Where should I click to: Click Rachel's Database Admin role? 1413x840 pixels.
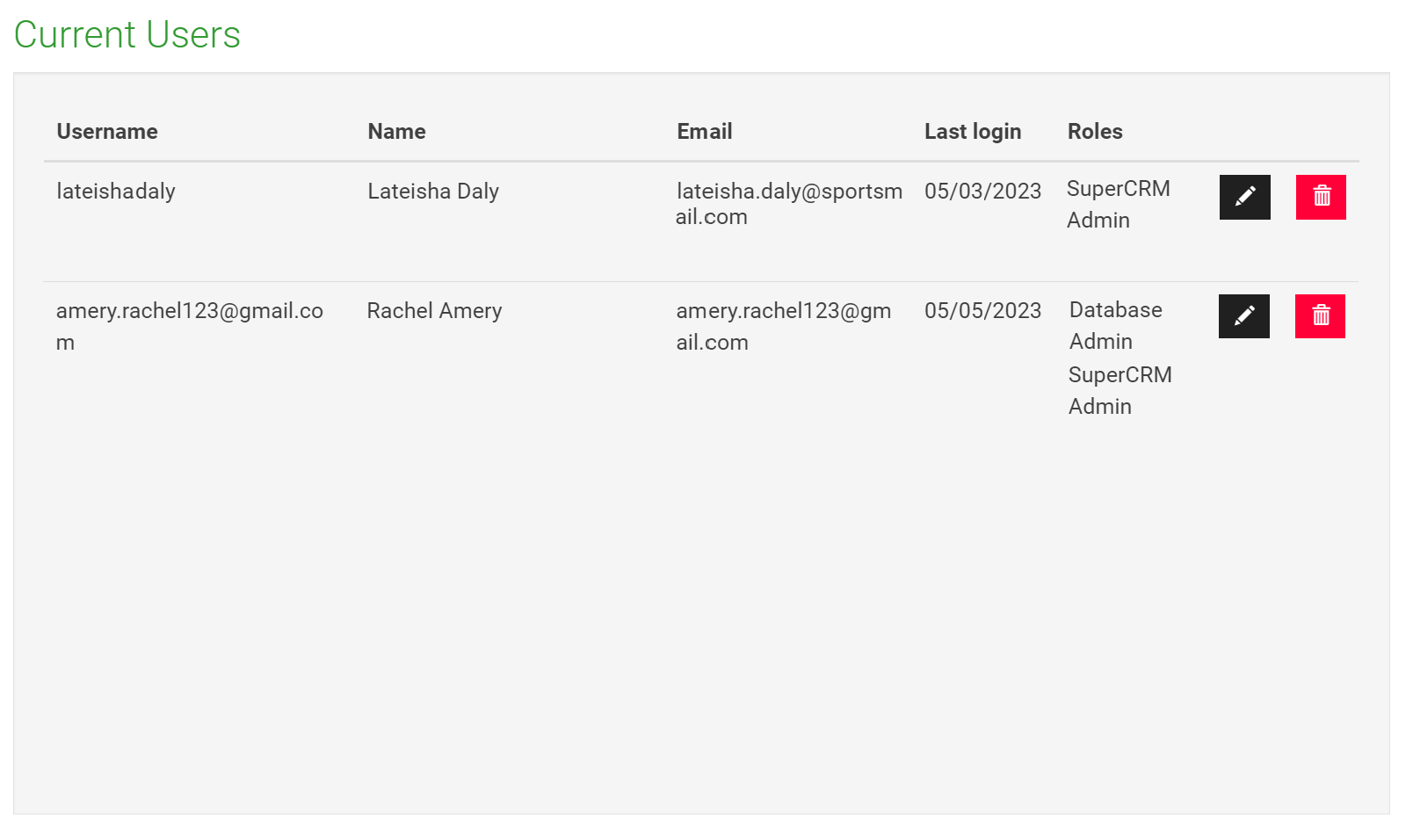click(1116, 326)
